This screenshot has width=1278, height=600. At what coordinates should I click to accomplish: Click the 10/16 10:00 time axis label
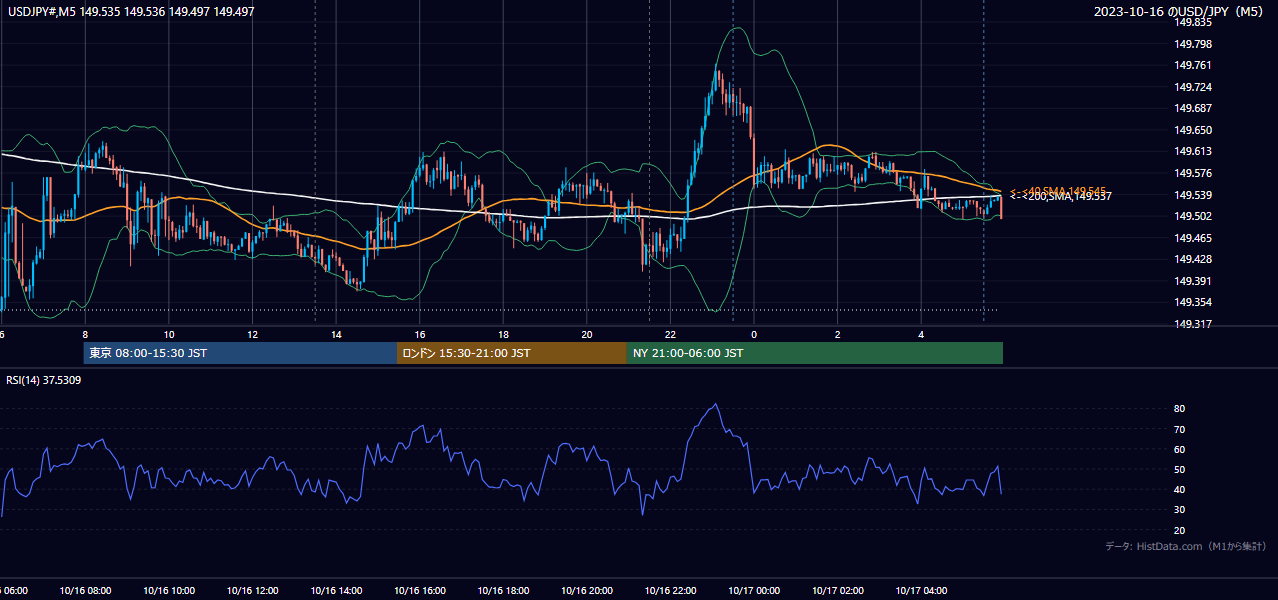[169, 591]
